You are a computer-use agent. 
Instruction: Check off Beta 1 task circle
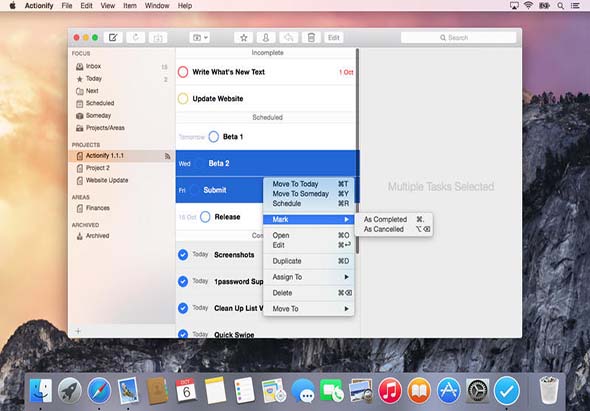(x=213, y=137)
